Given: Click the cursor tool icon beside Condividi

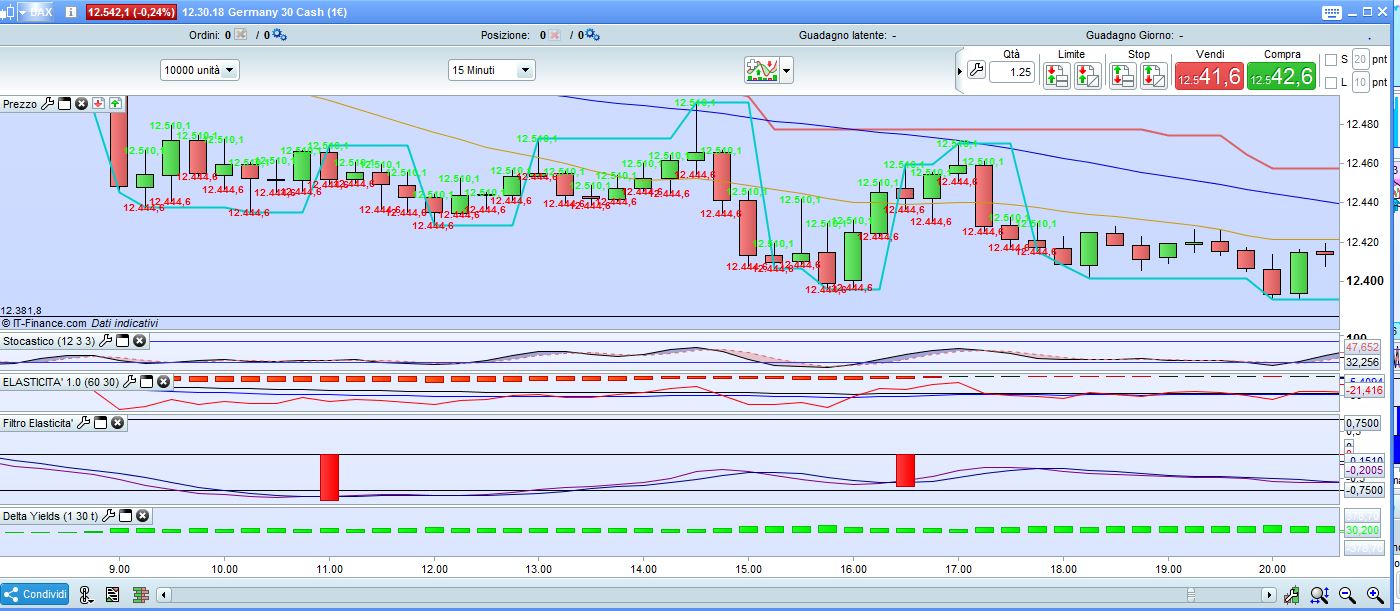Looking at the screenshot, I should pos(87,595).
